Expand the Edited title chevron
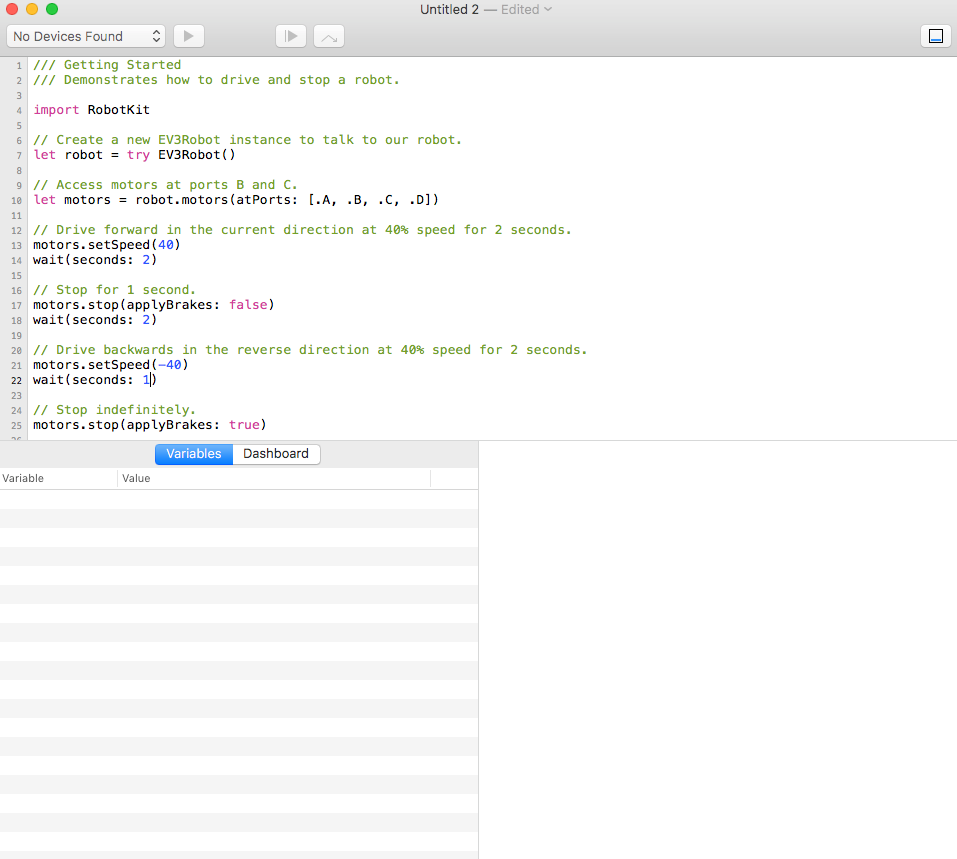Image resolution: width=957 pixels, height=859 pixels. [548, 9]
